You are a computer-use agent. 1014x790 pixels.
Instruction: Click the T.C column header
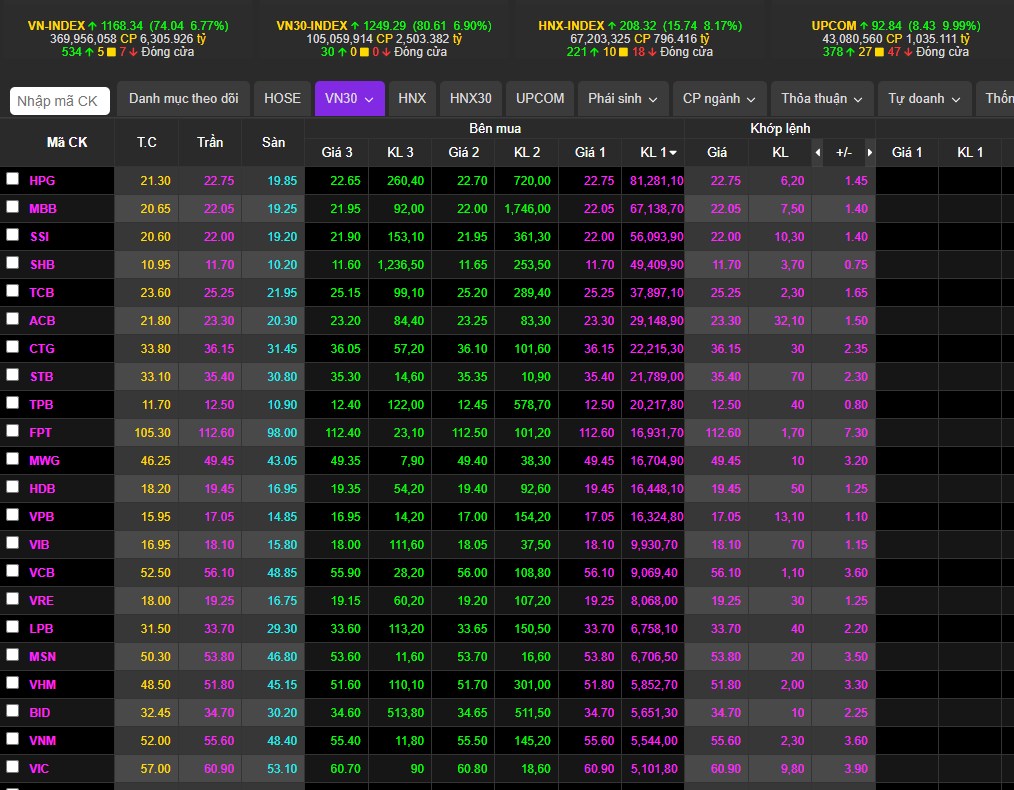pyautogui.click(x=147, y=142)
